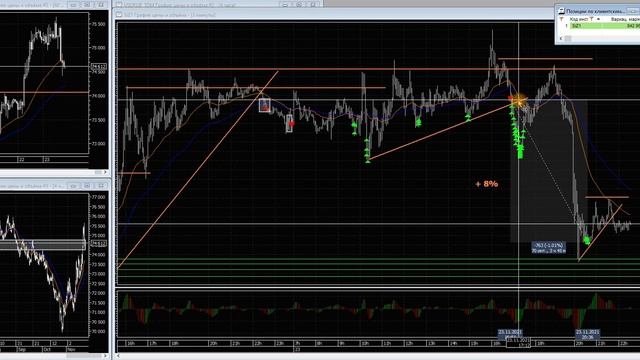640x360 pixels.
Task: Close the top-left small chart window
Action: pyautogui.click(x=101, y=5)
